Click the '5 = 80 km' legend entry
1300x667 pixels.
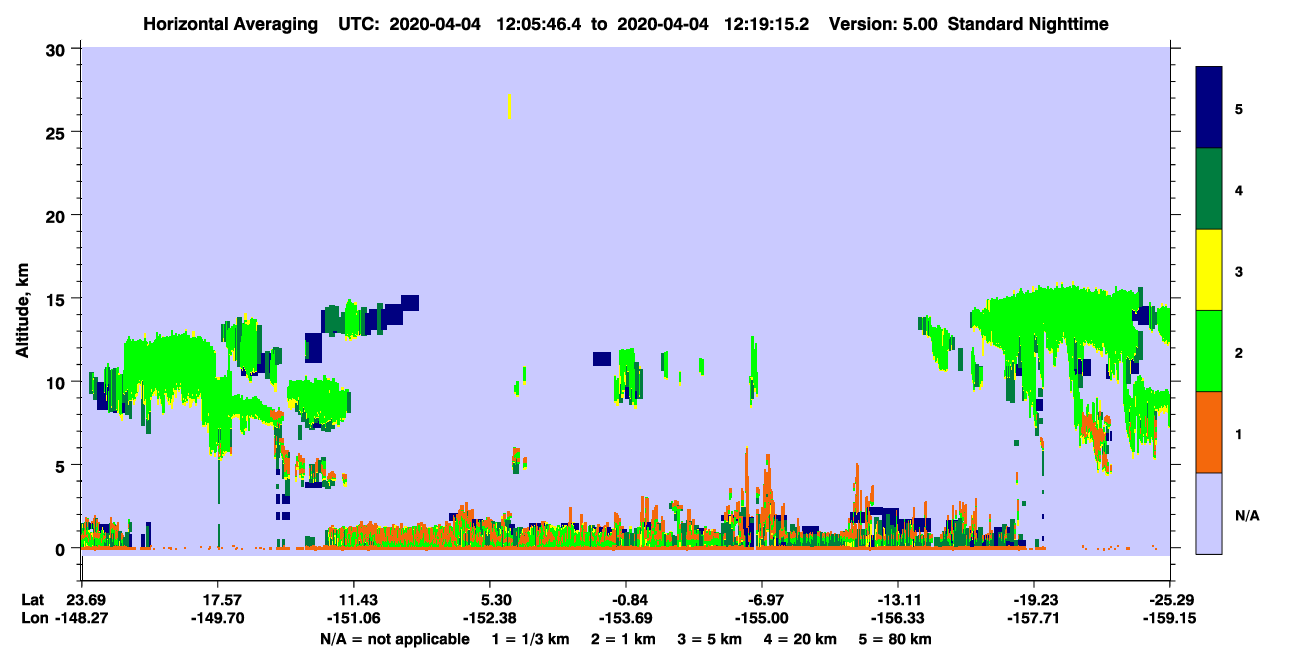896,639
